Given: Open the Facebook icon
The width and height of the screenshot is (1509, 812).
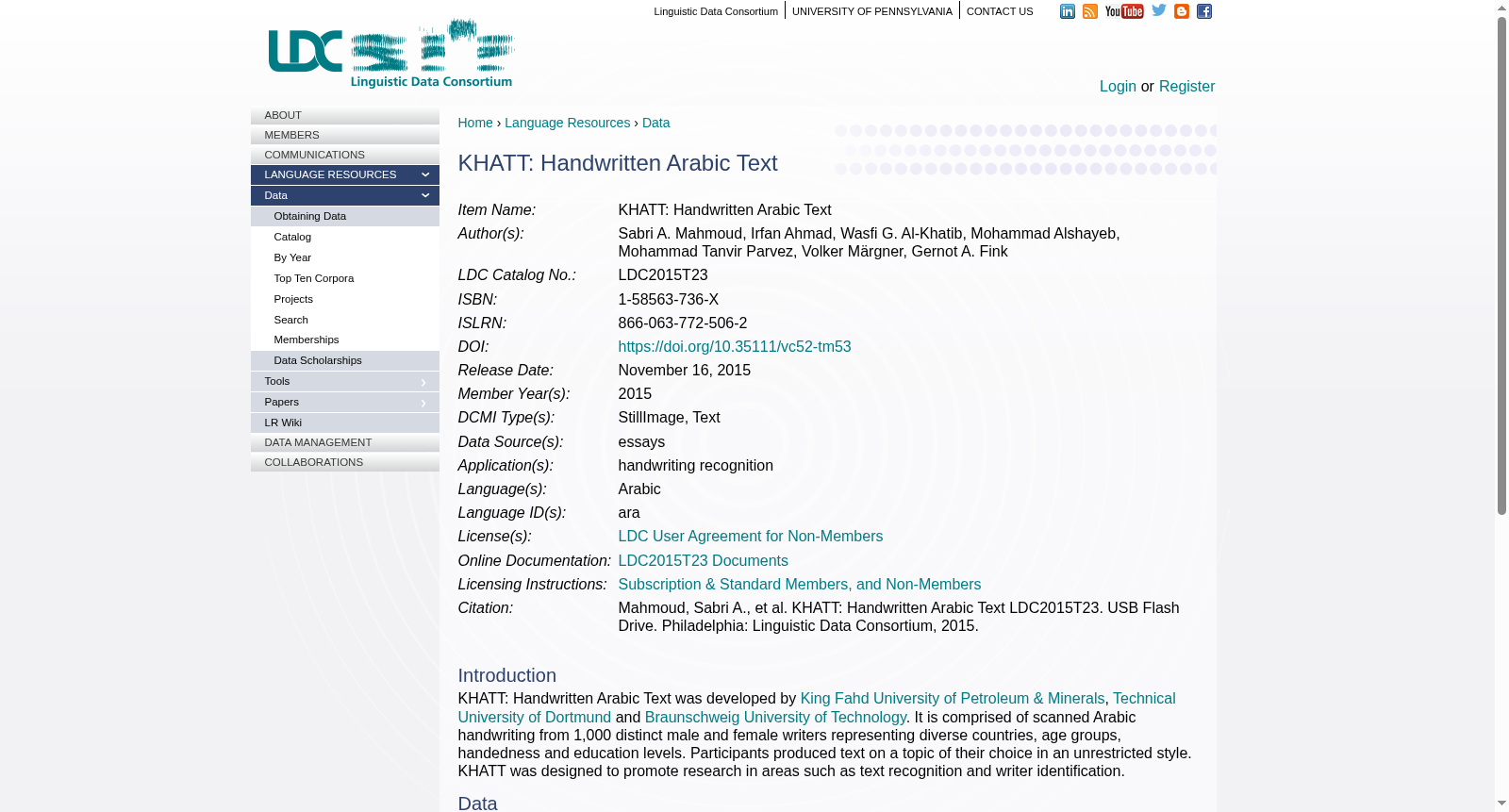Looking at the screenshot, I should [1204, 11].
